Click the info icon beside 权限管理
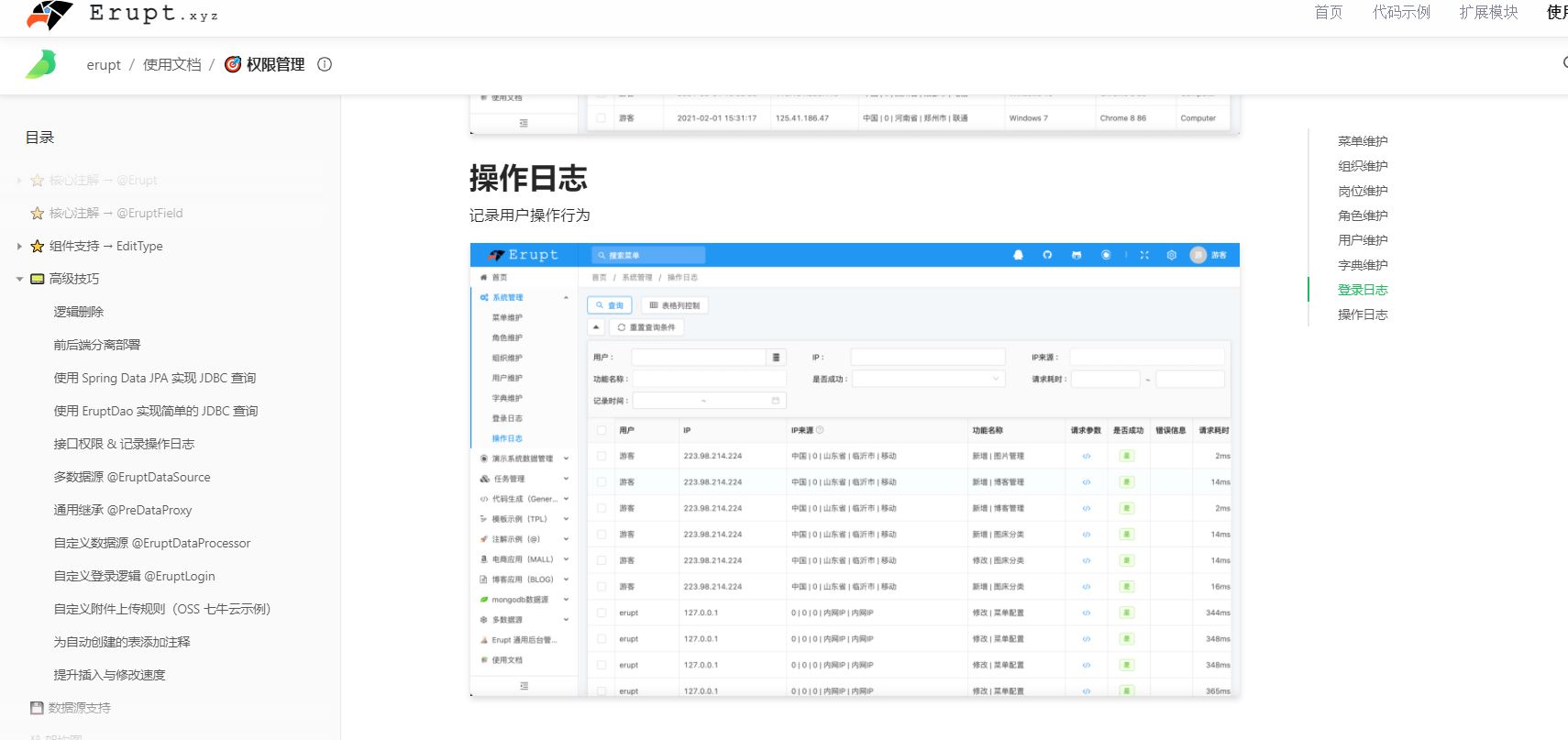The width and height of the screenshot is (1568, 740). (325, 64)
